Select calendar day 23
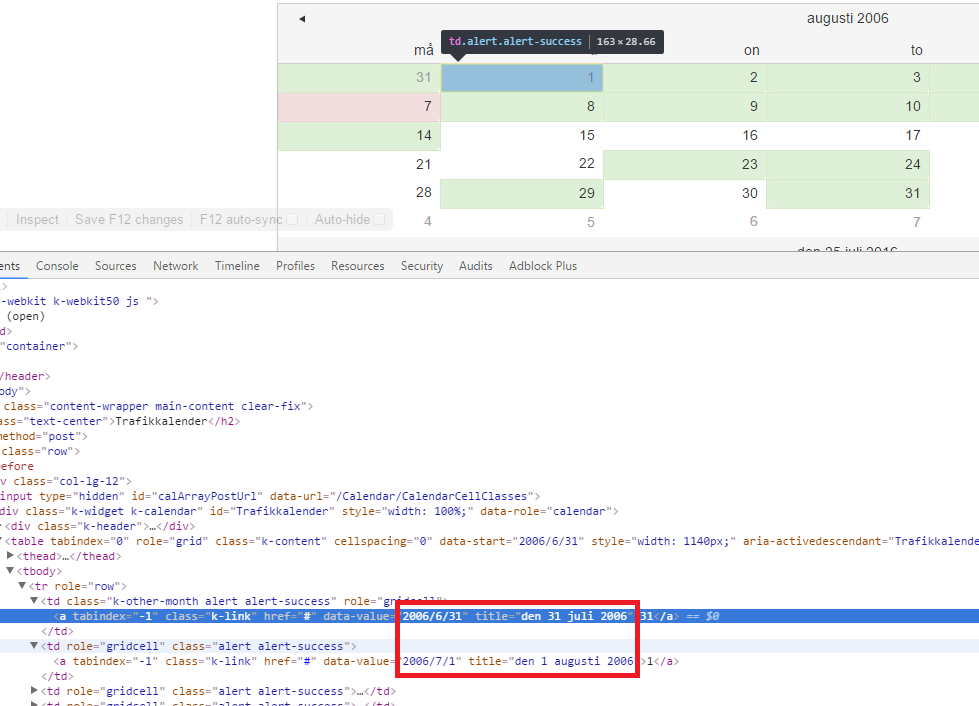Viewport: 979px width, 706px height. (x=685, y=164)
